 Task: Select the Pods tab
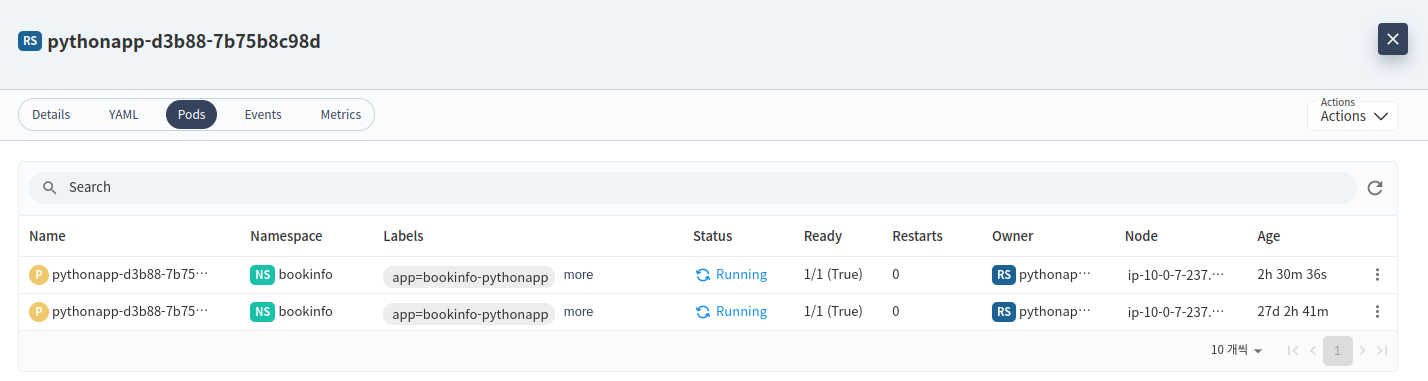click(192, 115)
